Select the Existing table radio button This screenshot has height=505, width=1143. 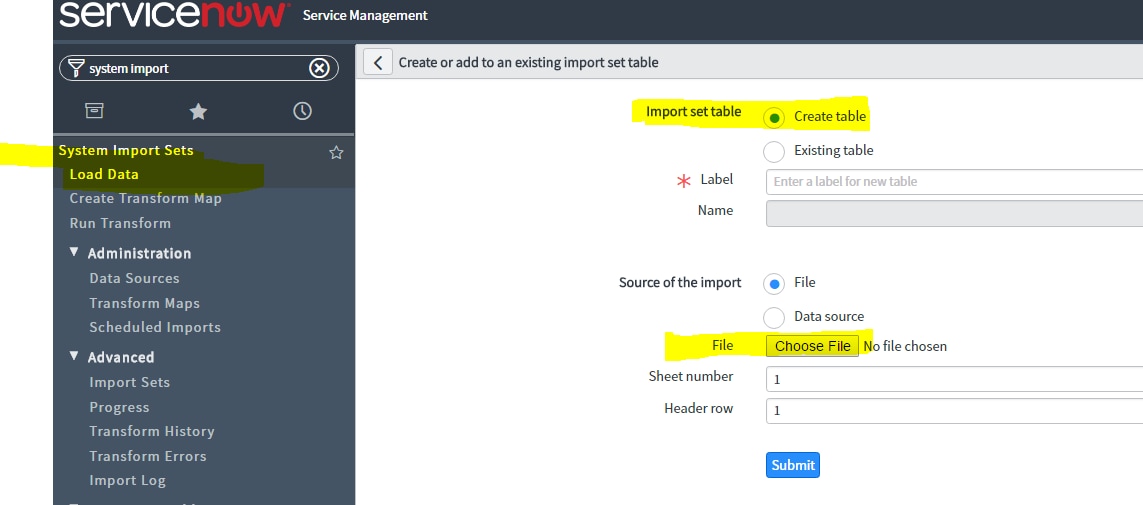pyautogui.click(x=774, y=151)
